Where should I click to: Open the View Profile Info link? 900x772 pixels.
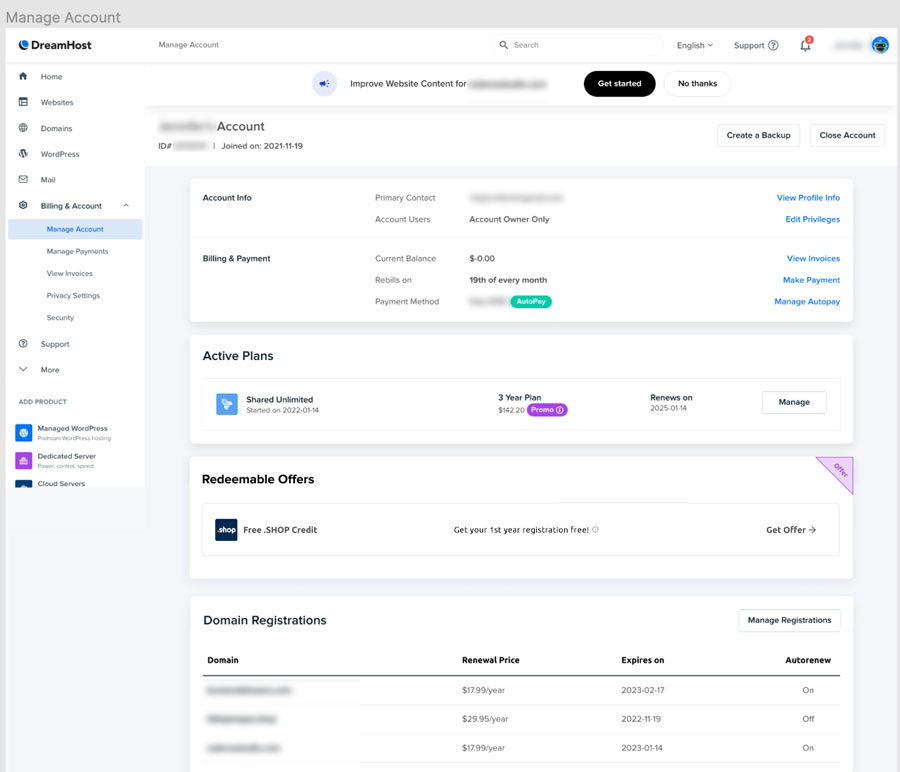(808, 198)
